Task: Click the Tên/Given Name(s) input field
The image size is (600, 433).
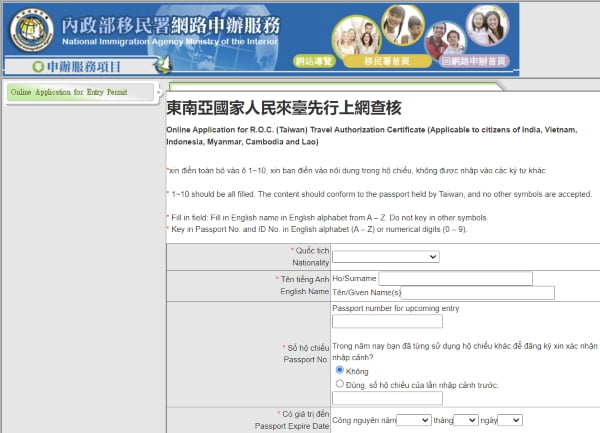Action: point(477,293)
